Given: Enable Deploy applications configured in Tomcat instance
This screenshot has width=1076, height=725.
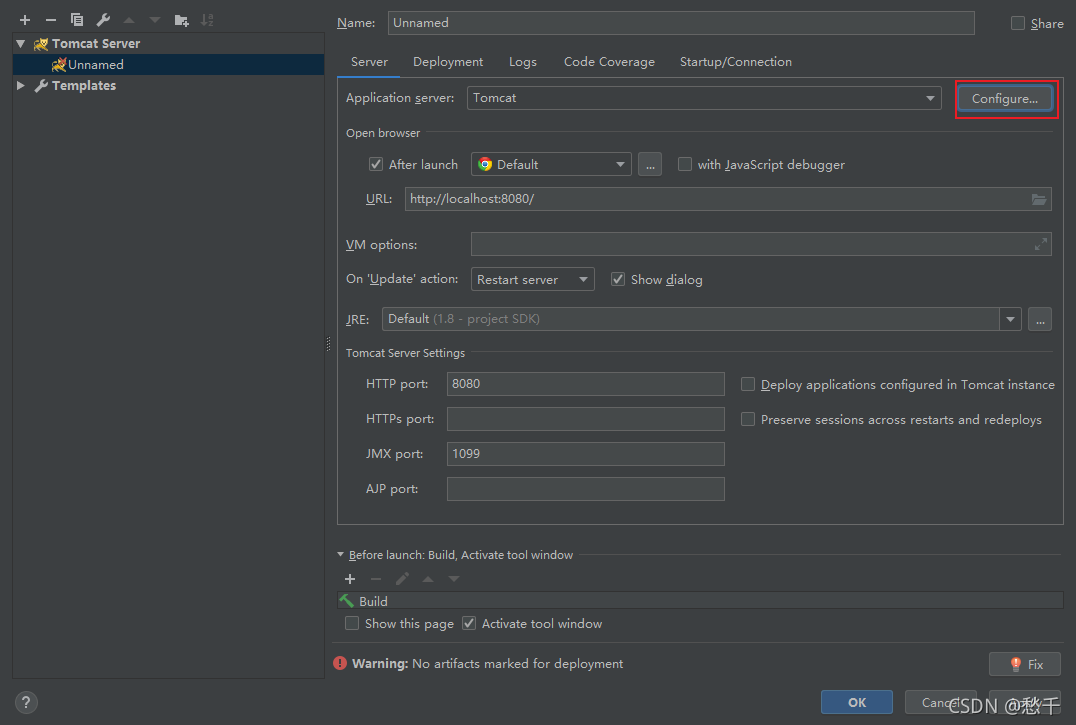Looking at the screenshot, I should pyautogui.click(x=748, y=384).
